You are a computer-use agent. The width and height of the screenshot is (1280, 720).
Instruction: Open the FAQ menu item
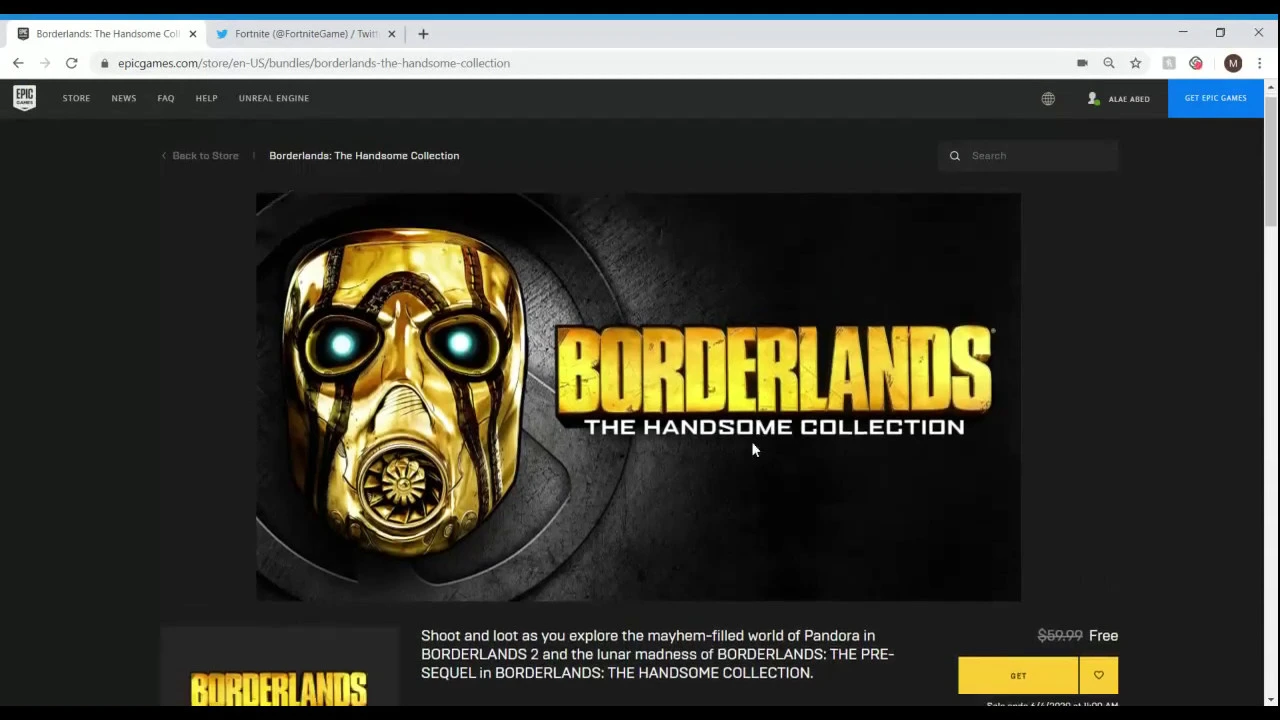pyautogui.click(x=166, y=98)
